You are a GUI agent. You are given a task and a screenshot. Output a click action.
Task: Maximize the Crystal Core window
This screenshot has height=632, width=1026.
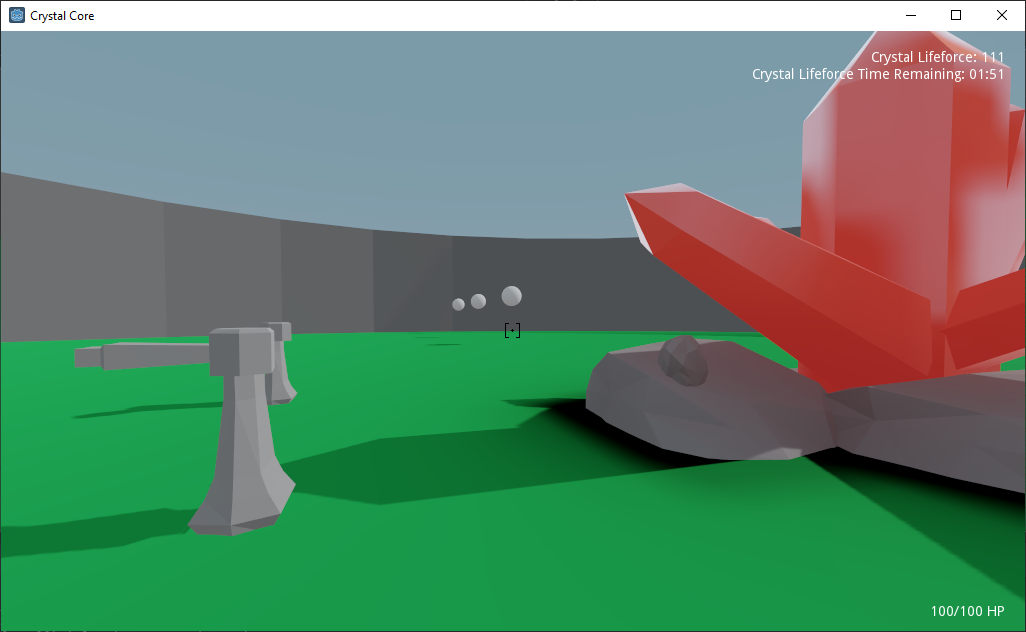coord(956,15)
